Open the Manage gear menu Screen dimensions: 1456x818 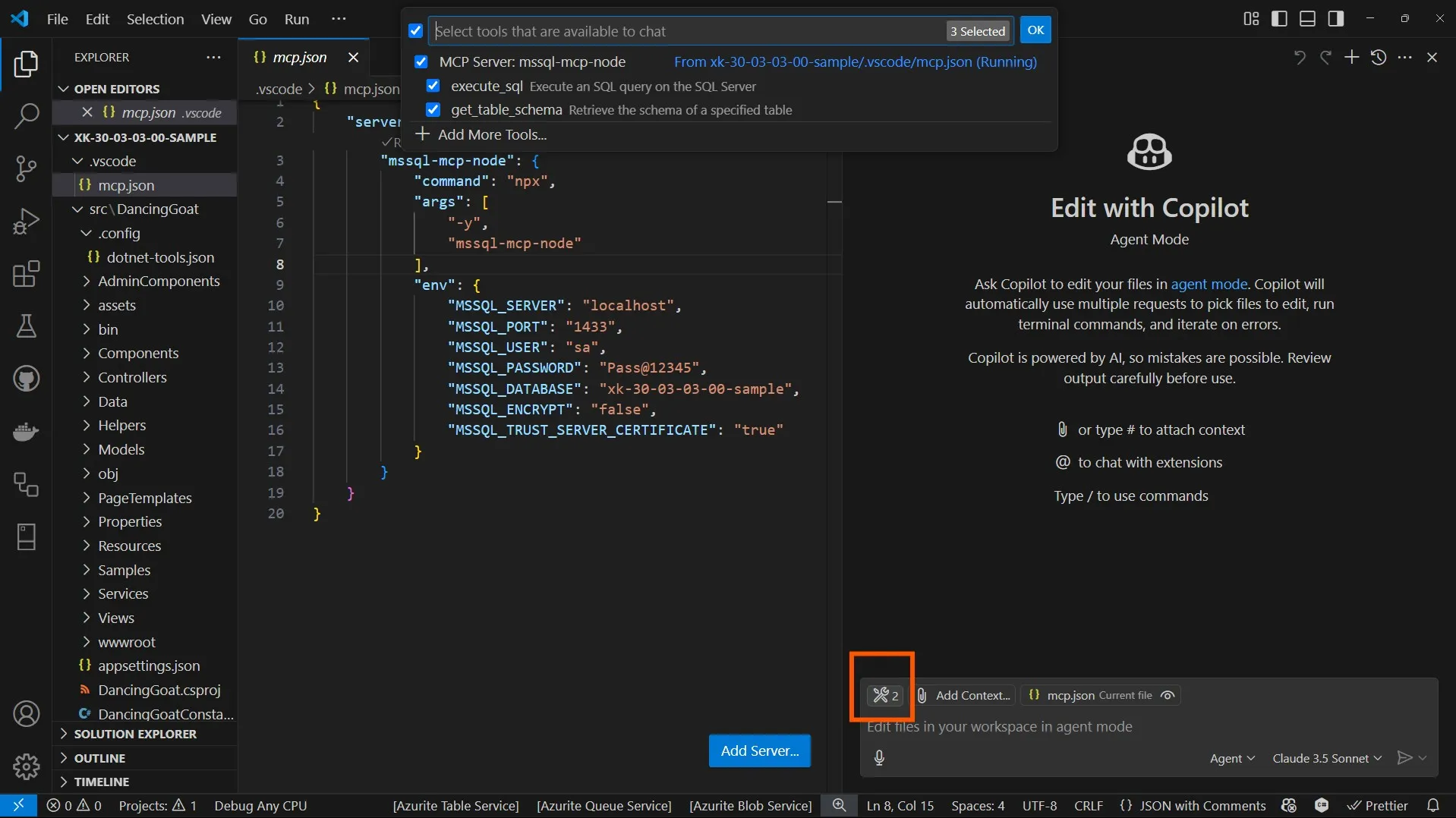(26, 766)
